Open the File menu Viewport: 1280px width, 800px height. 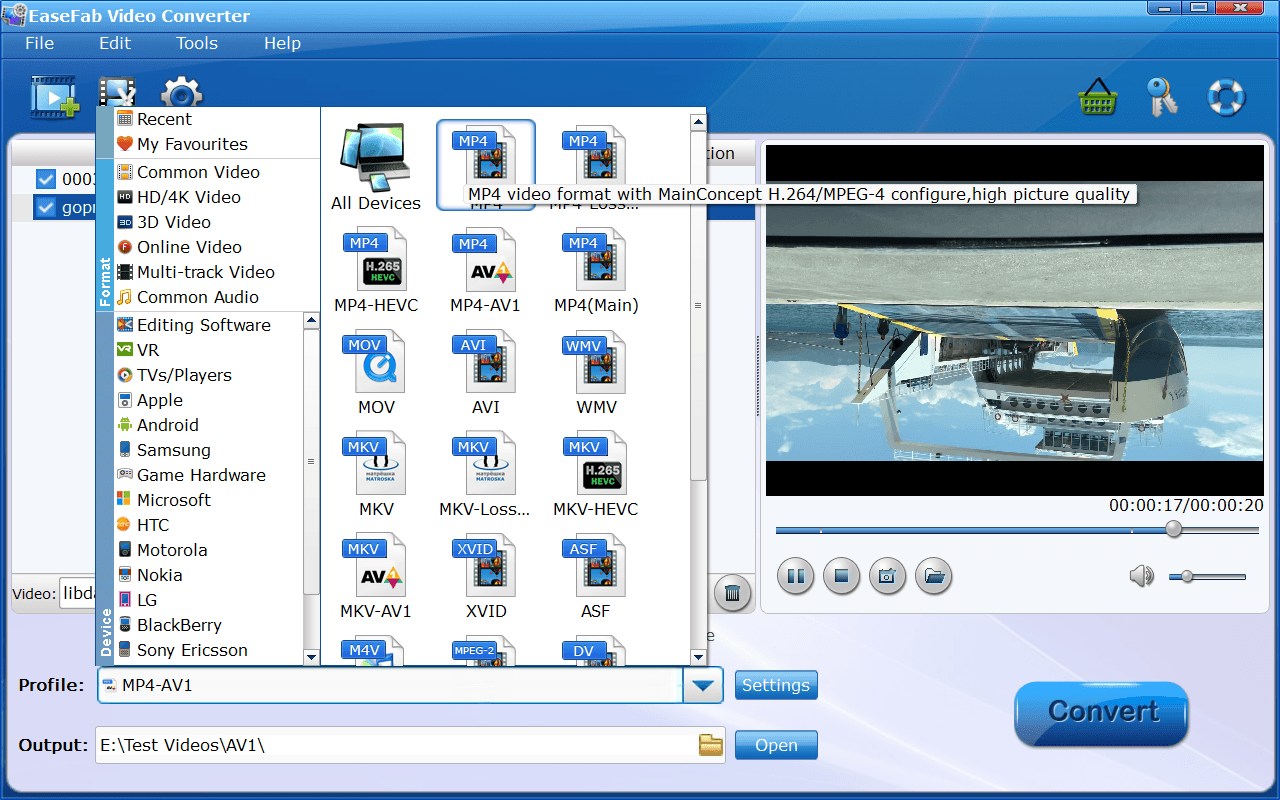click(39, 43)
